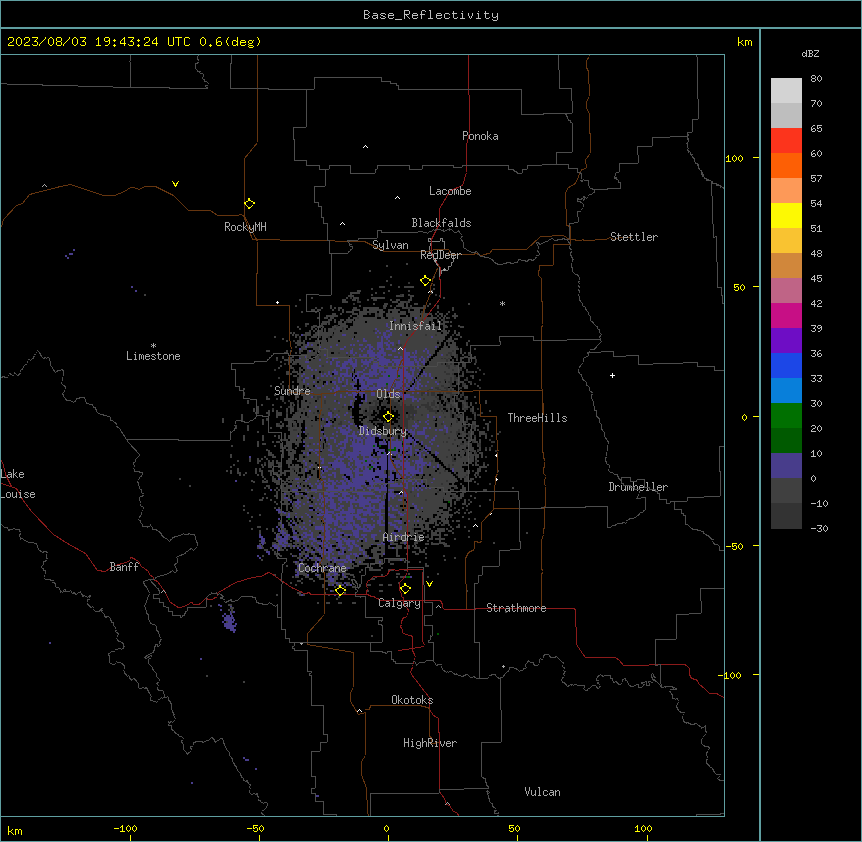Click the white plus marker west of Drumheller
862x842 pixels.
click(612, 375)
